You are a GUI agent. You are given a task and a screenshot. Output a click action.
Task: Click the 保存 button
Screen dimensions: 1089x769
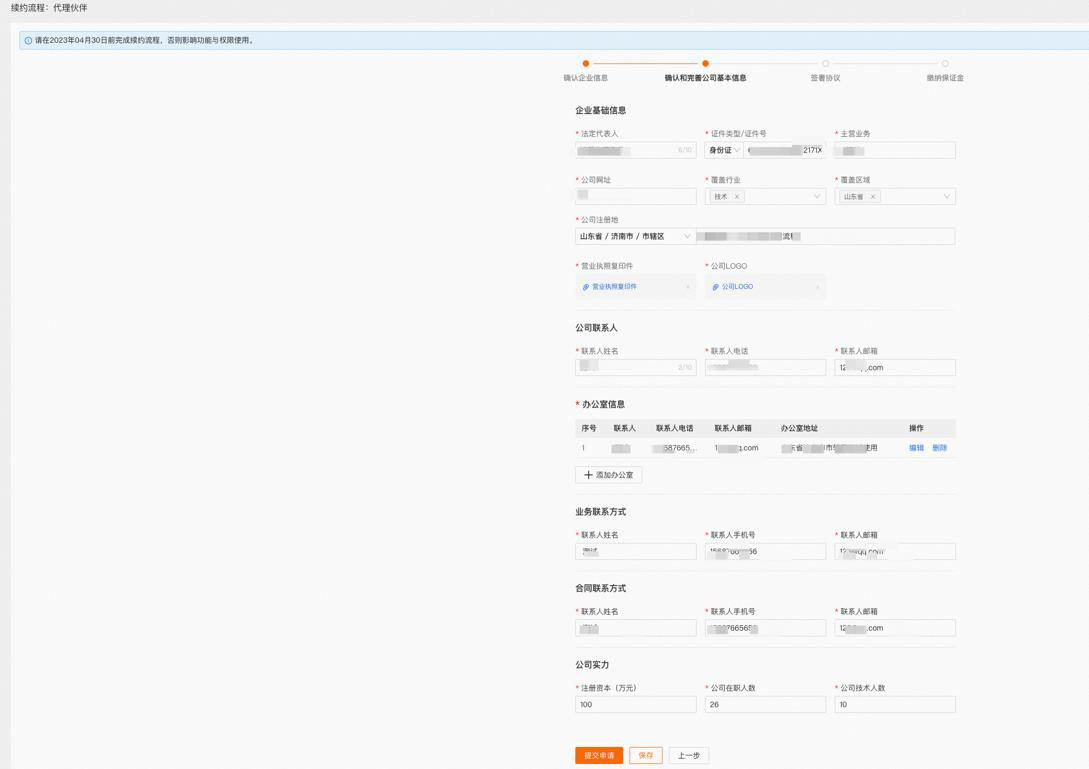click(646, 755)
